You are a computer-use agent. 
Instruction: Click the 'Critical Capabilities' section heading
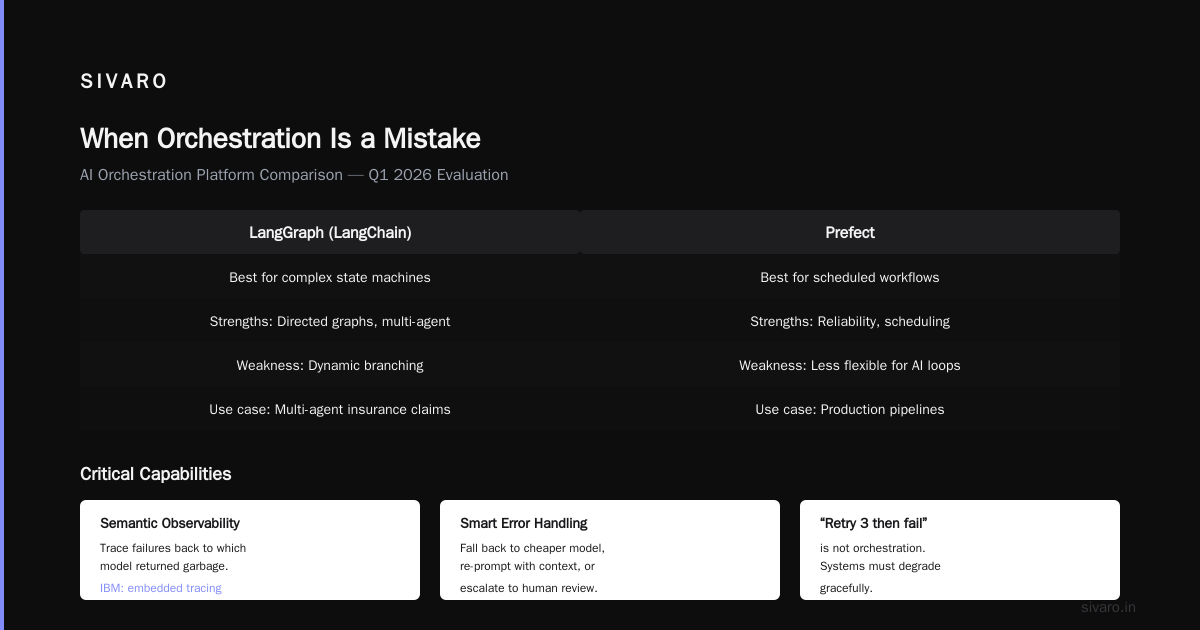[155, 474]
